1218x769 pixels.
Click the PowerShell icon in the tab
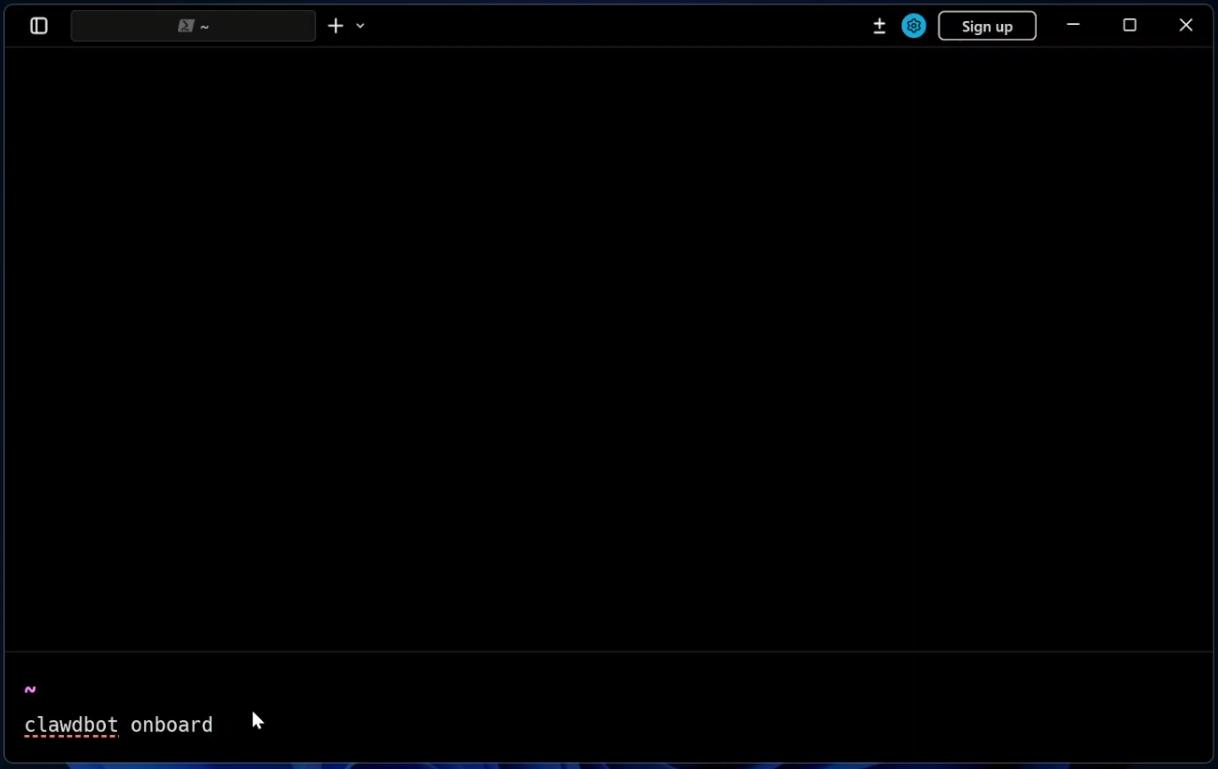(185, 26)
